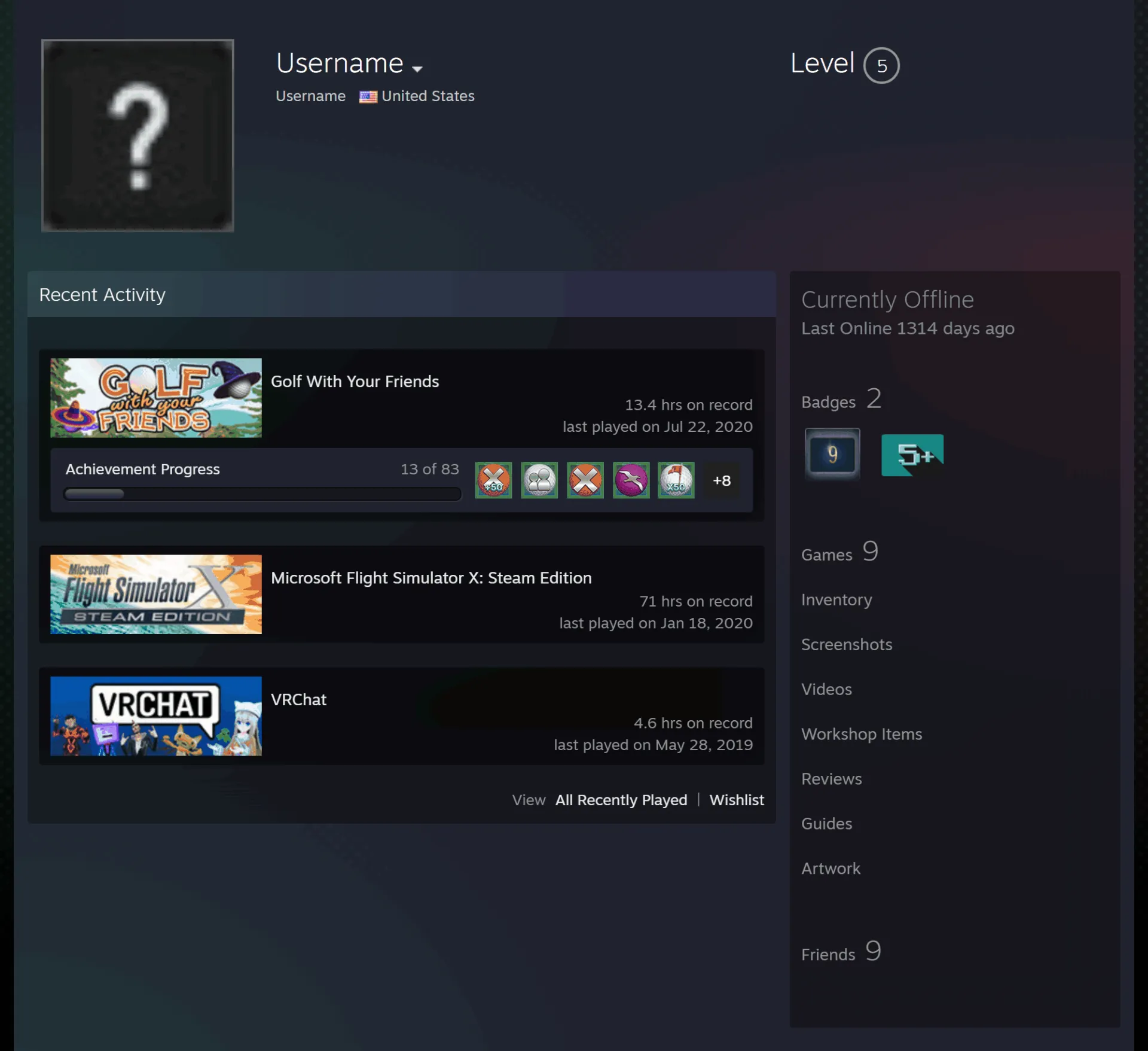Click the last played on May 28, 2019 text
The width and height of the screenshot is (1148, 1051).
point(653,745)
